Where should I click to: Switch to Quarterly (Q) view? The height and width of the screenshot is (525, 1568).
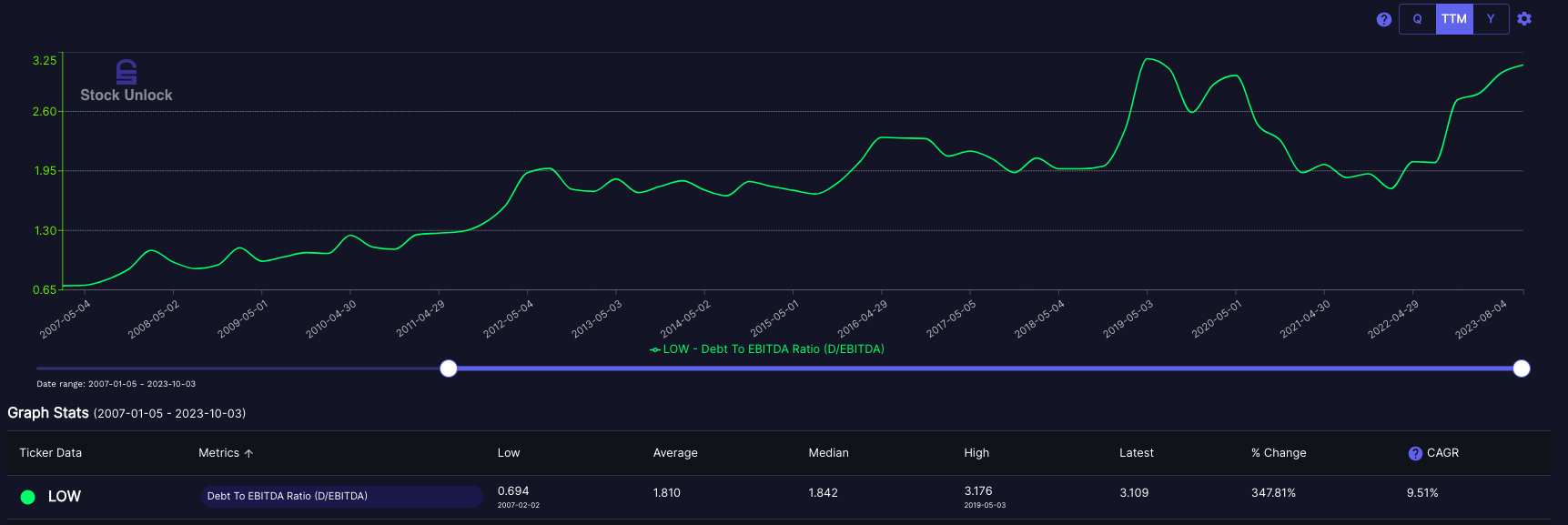[1417, 19]
